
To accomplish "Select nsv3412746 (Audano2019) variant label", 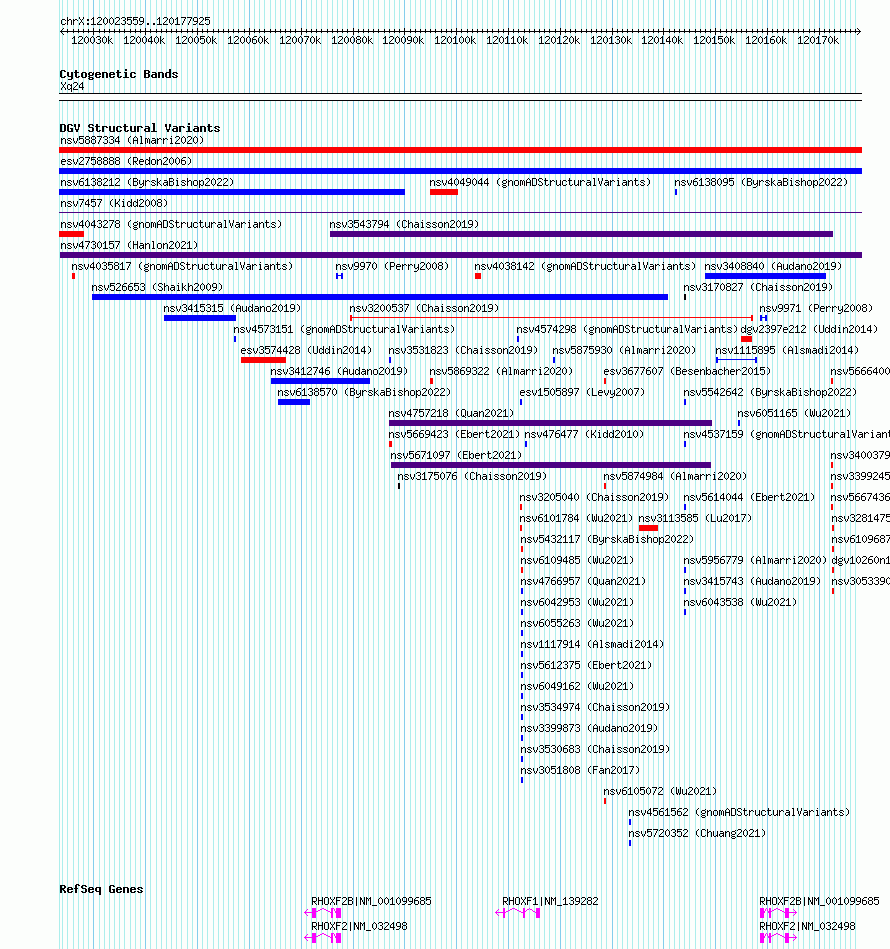I will [x=339, y=372].
